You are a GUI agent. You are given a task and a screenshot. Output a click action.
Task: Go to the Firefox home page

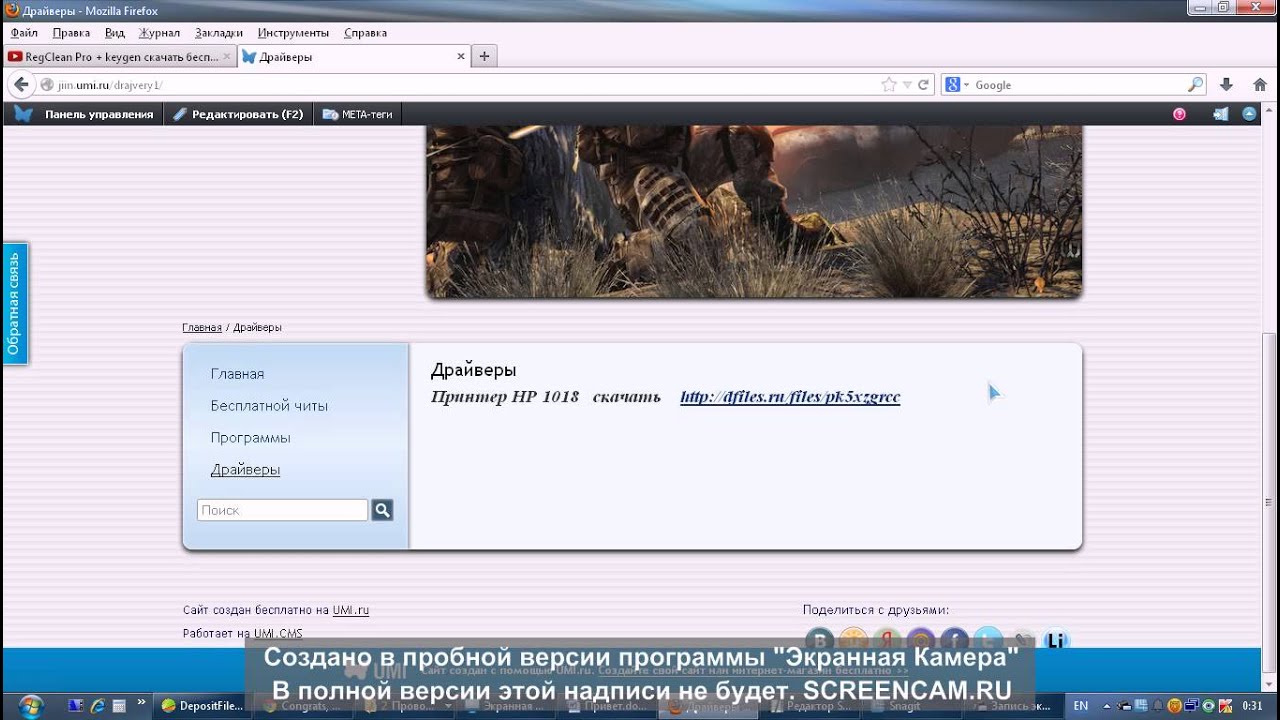1260,85
